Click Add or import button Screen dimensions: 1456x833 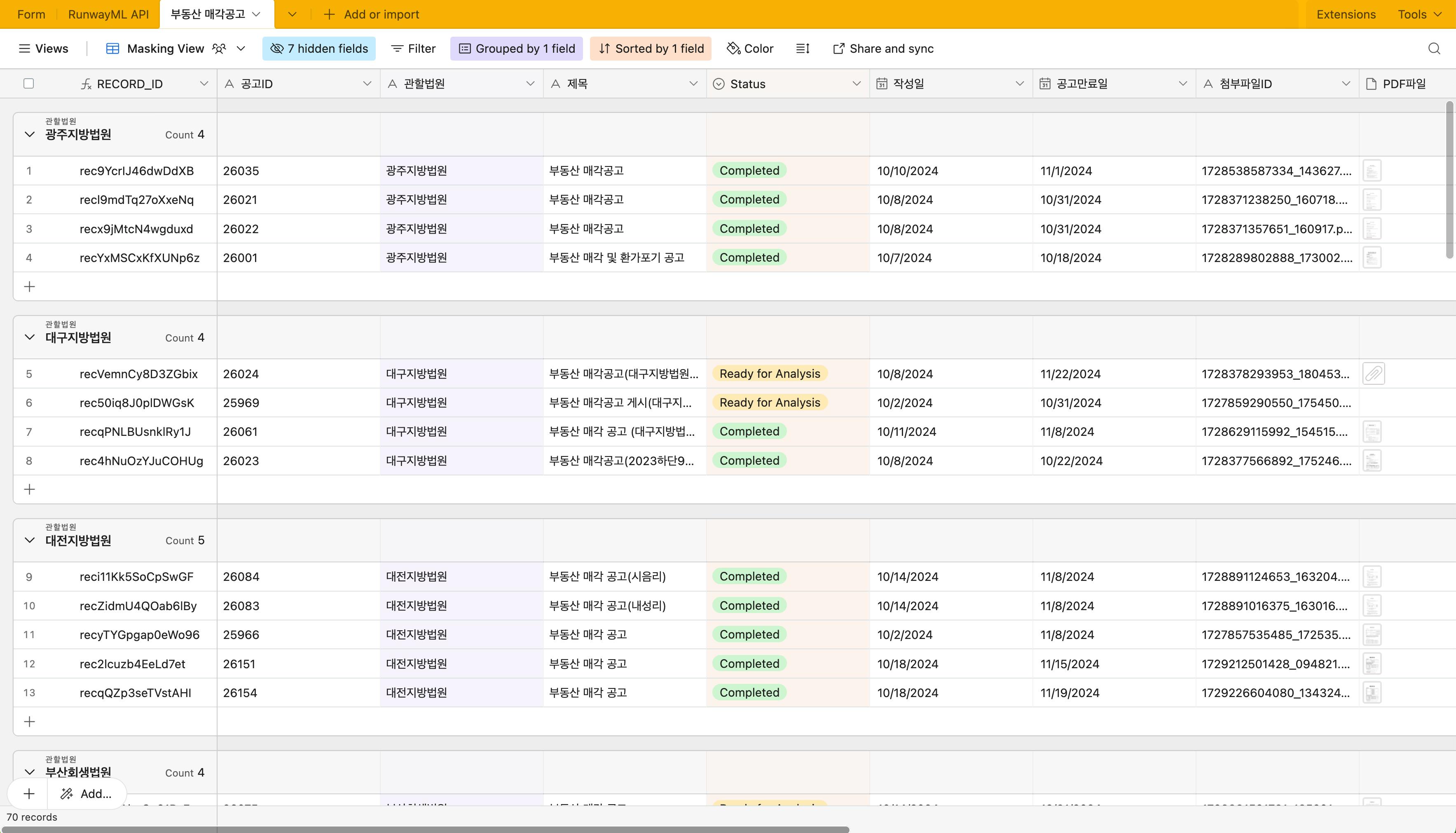372,14
